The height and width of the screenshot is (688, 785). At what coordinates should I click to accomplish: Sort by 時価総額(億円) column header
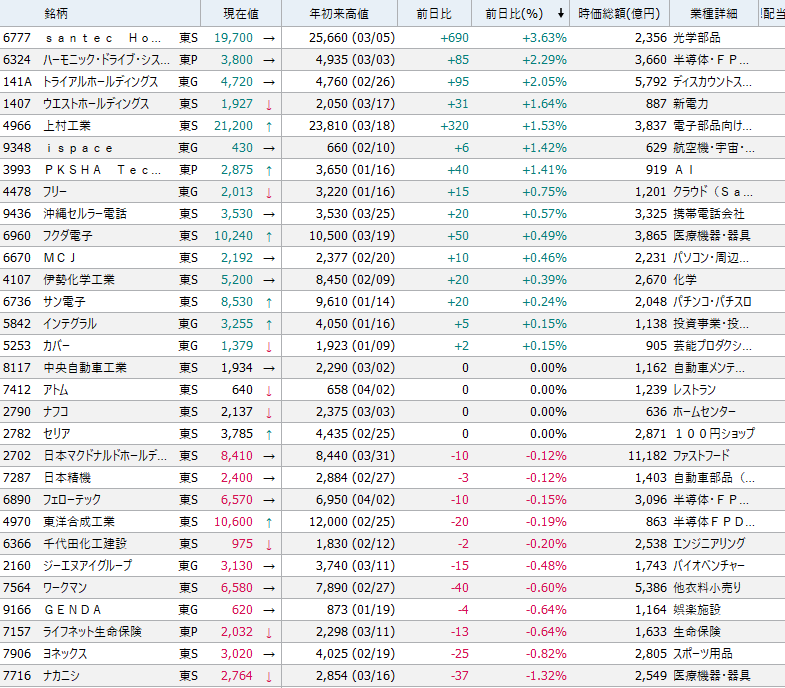click(619, 13)
